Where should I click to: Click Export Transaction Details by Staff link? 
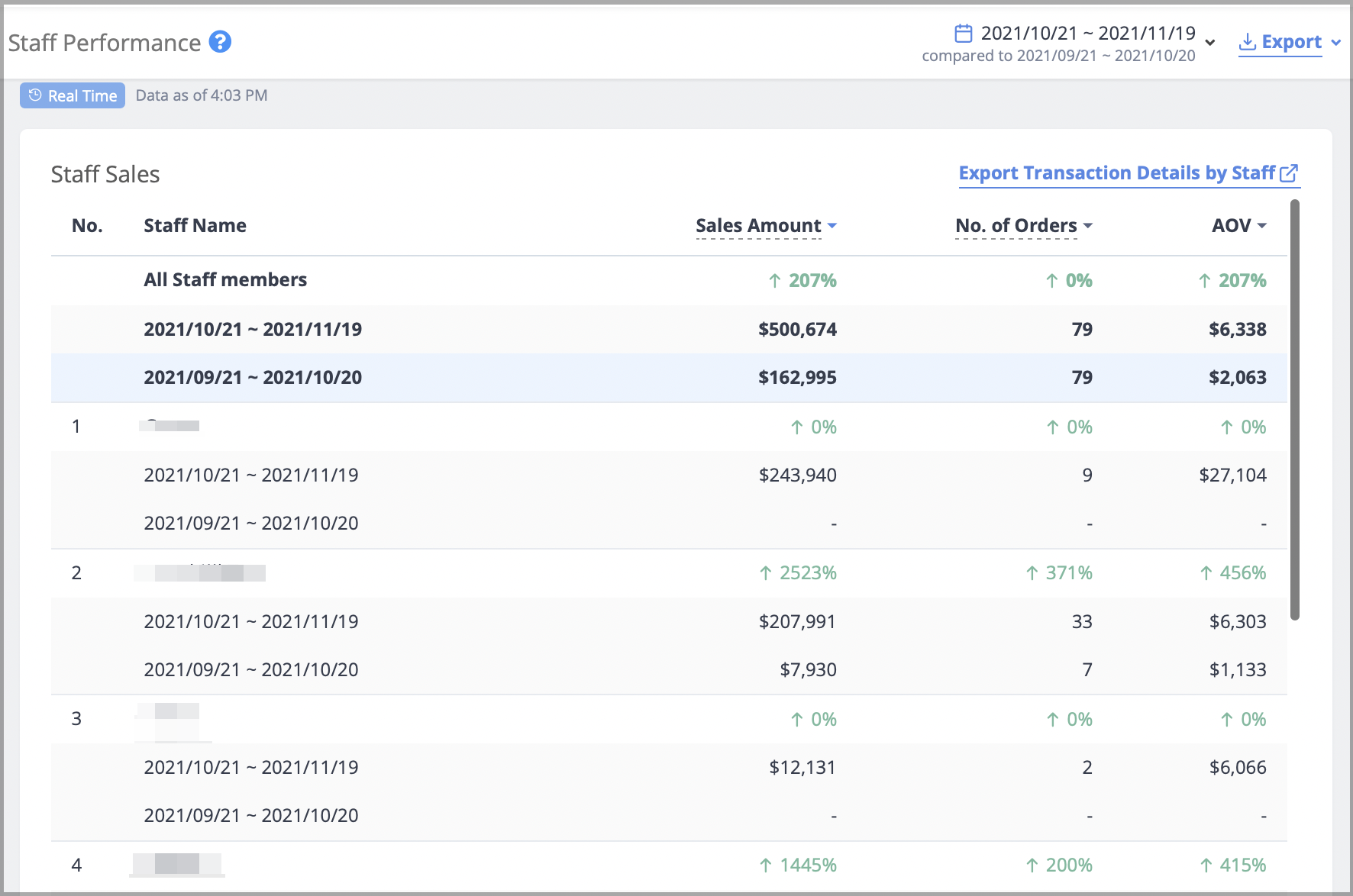[1117, 174]
